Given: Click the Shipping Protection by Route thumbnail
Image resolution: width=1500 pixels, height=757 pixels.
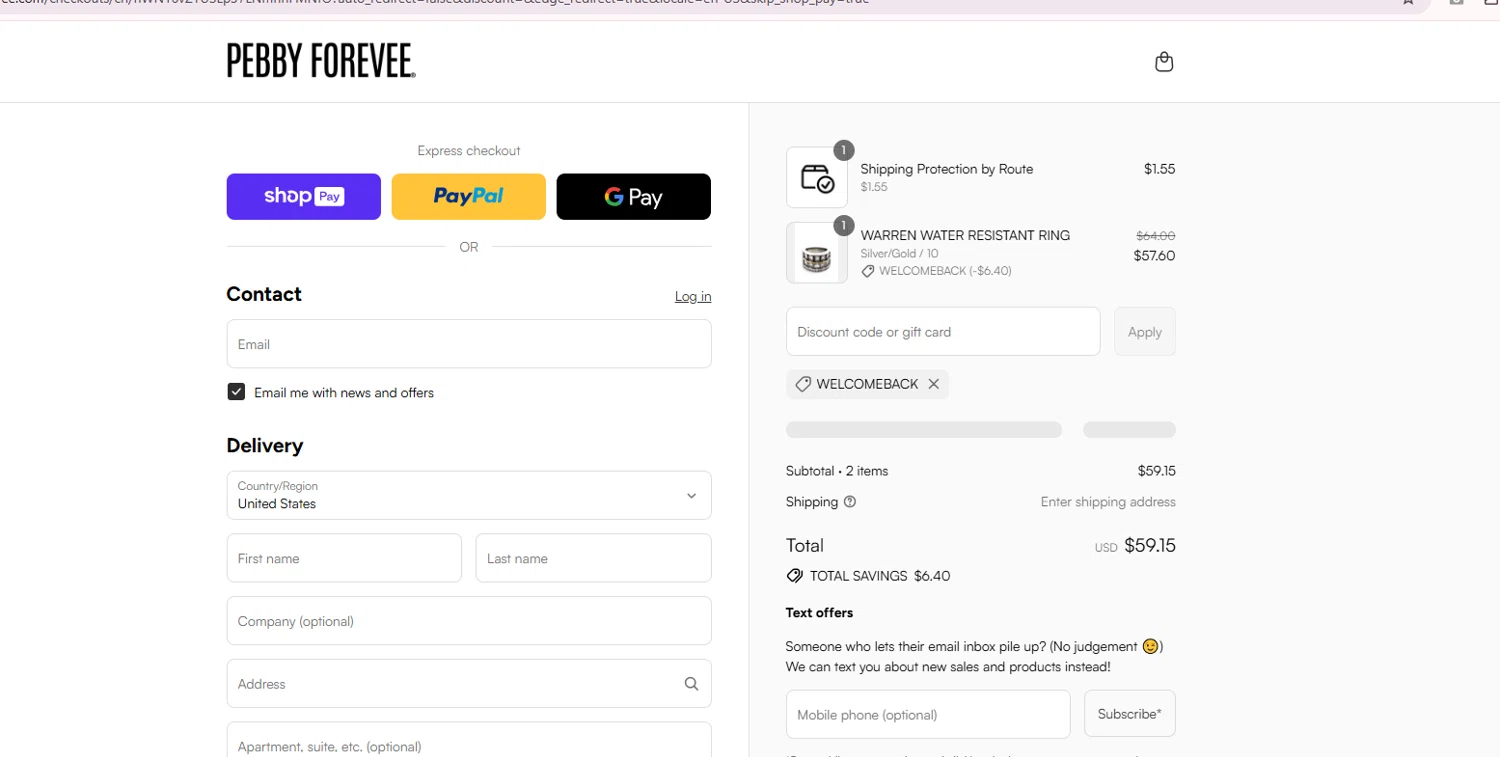Looking at the screenshot, I should [x=817, y=178].
